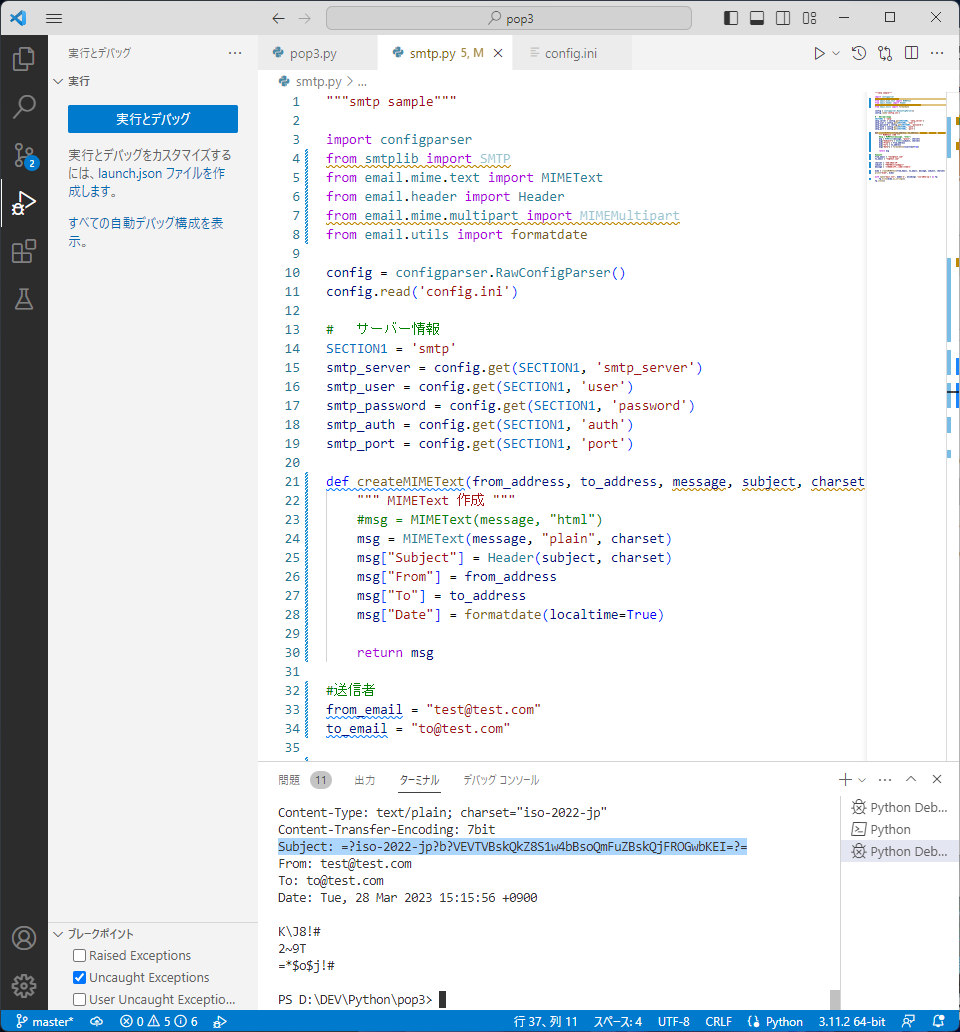Enable User Uncaught Exceptions checkbox
This screenshot has height=1032, width=960.
(80, 999)
